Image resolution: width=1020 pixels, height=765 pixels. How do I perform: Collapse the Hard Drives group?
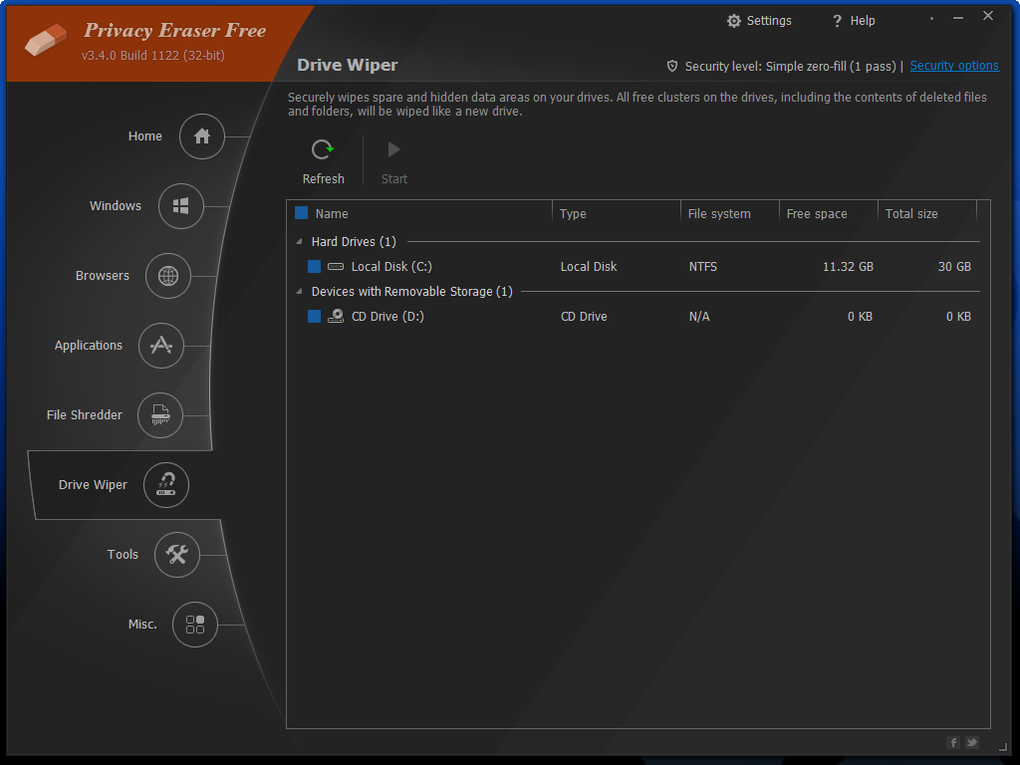click(x=299, y=241)
